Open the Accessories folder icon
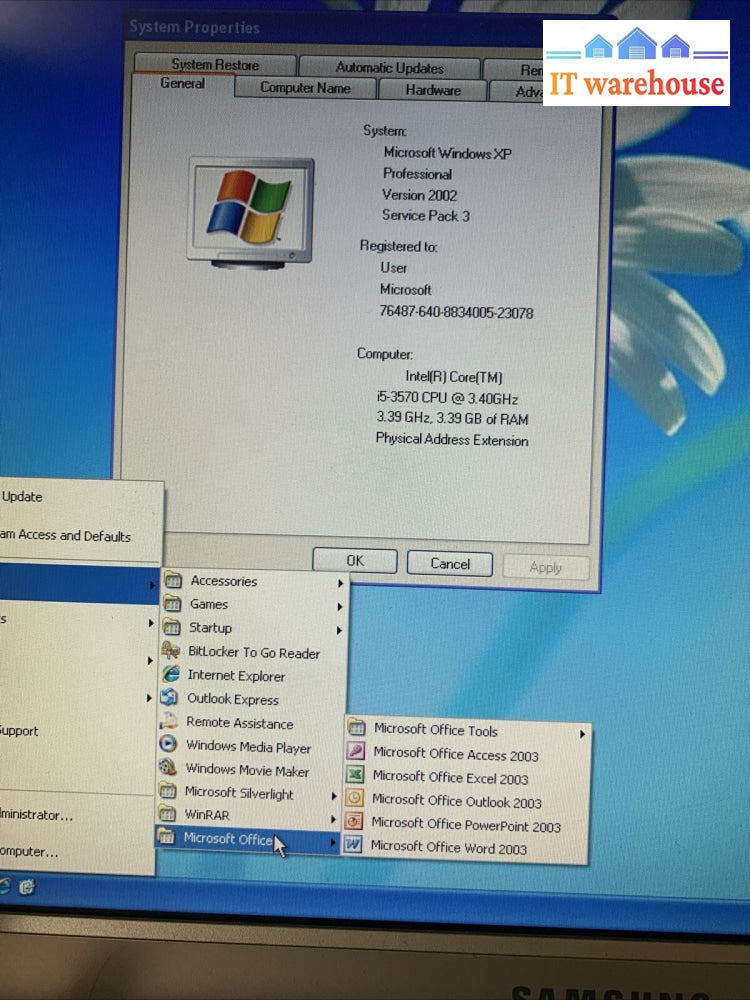Image resolution: width=750 pixels, height=1000 pixels. point(173,580)
